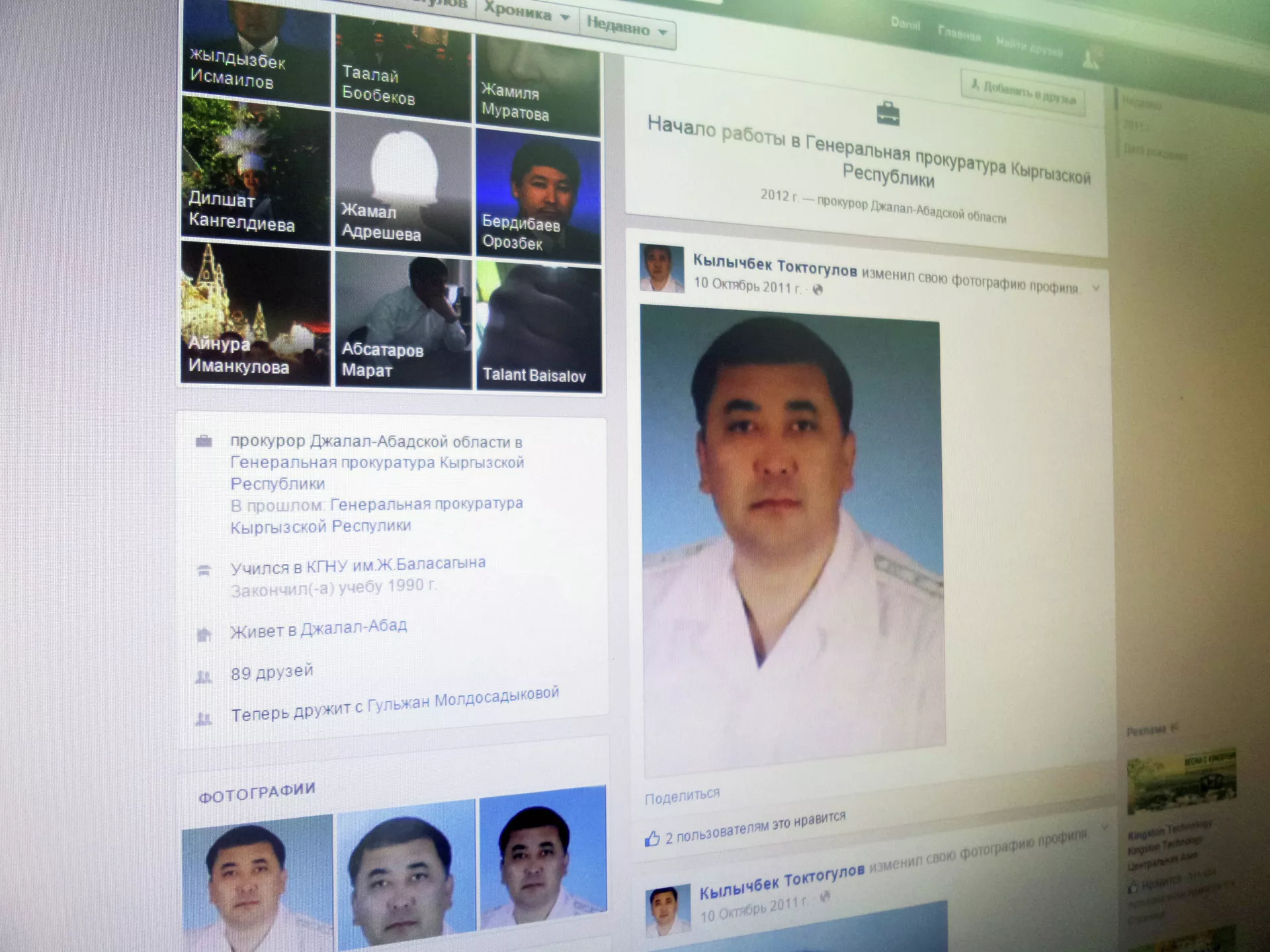Viewport: 1270px width, 952px height.
Task: Click the friends icon next to 89 друзей
Action: (x=204, y=677)
